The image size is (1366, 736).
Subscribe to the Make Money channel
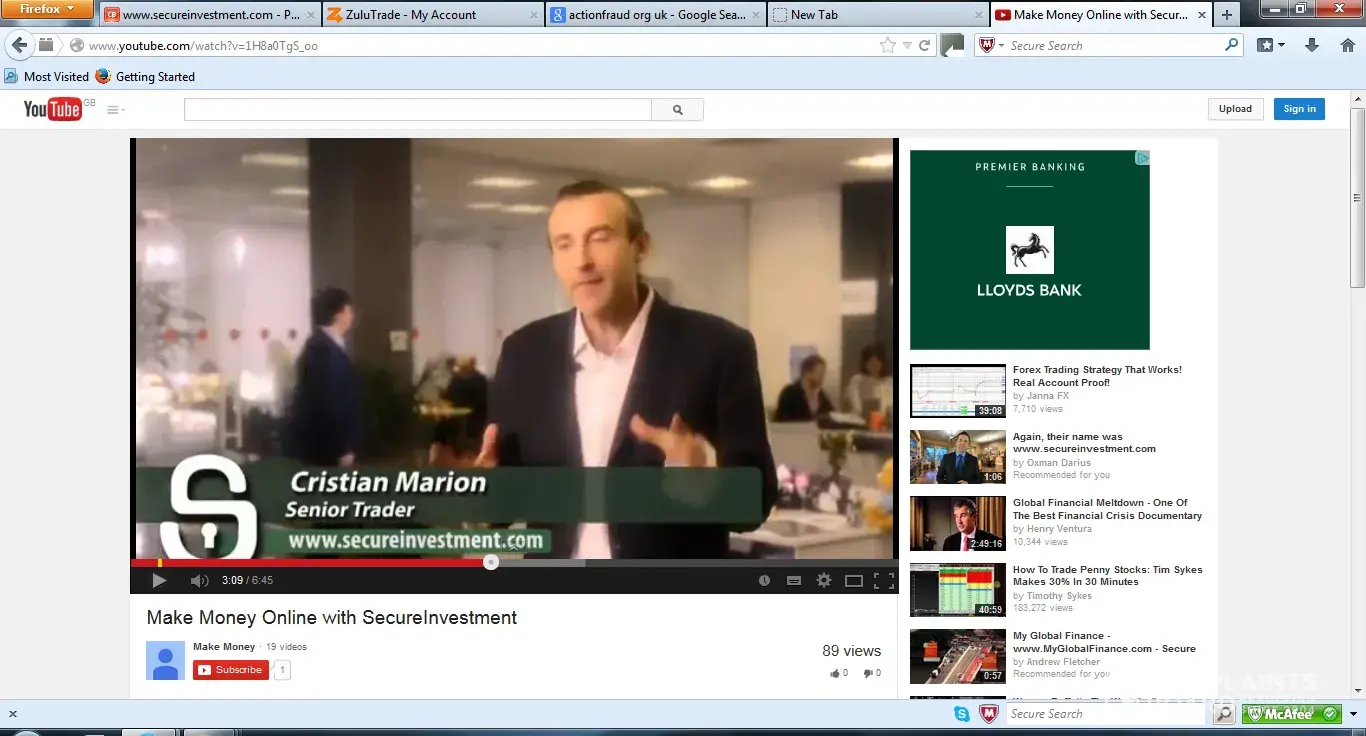231,670
